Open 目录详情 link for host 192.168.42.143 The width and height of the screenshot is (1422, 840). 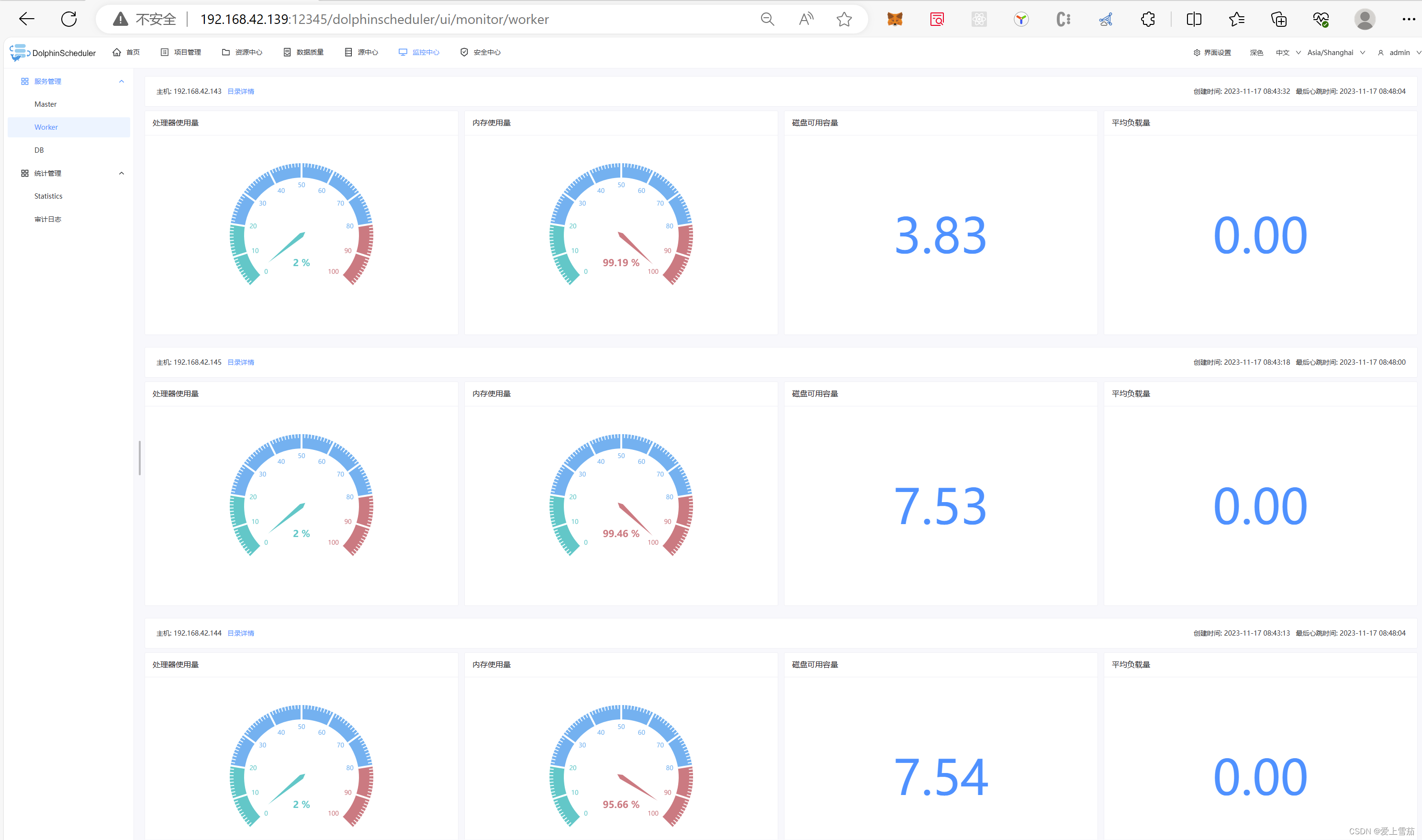tap(240, 92)
